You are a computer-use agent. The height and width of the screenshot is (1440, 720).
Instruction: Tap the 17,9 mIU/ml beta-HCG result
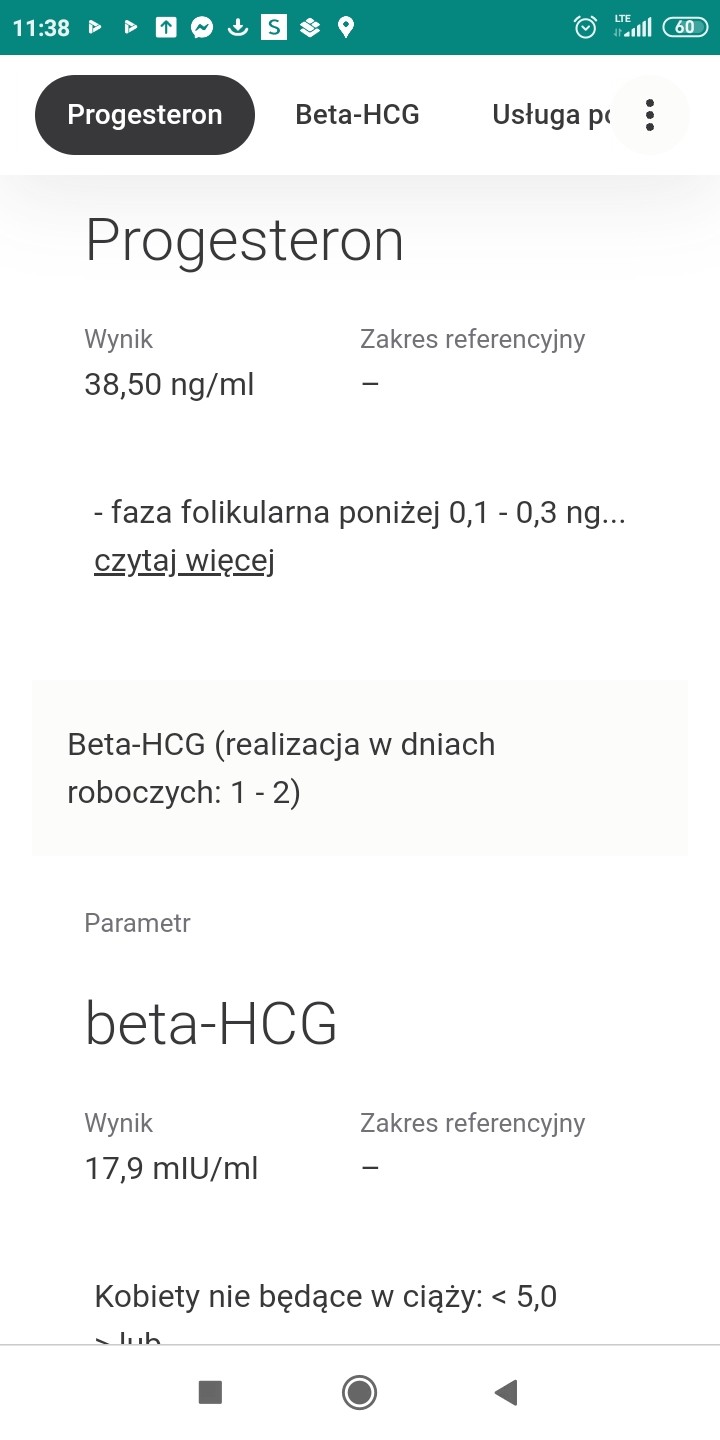[x=172, y=1168]
